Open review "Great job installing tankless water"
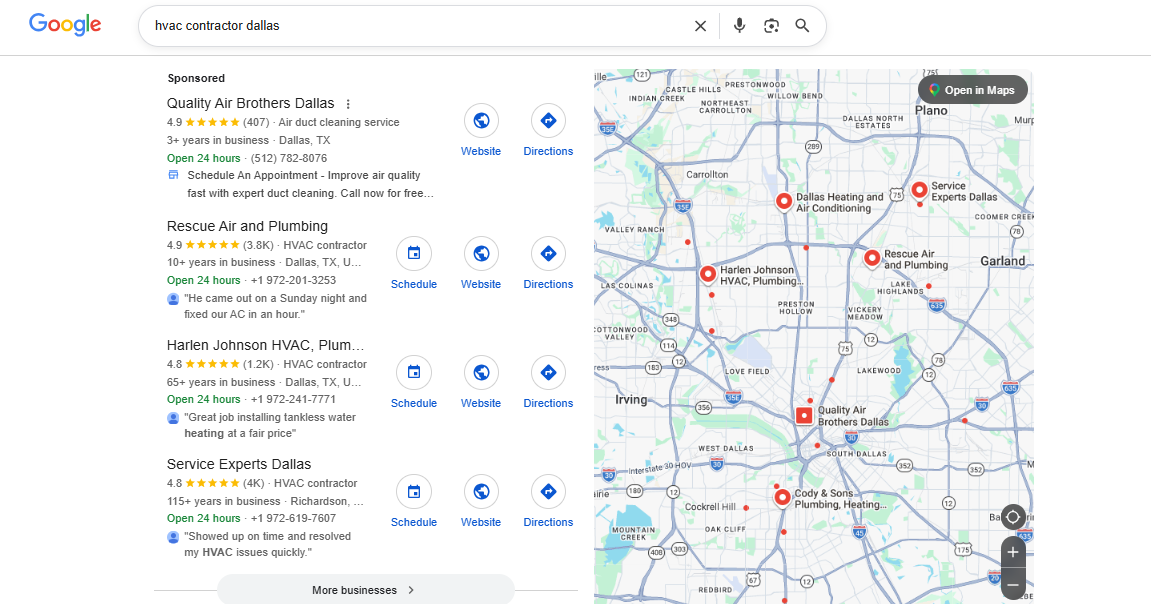 click(270, 425)
